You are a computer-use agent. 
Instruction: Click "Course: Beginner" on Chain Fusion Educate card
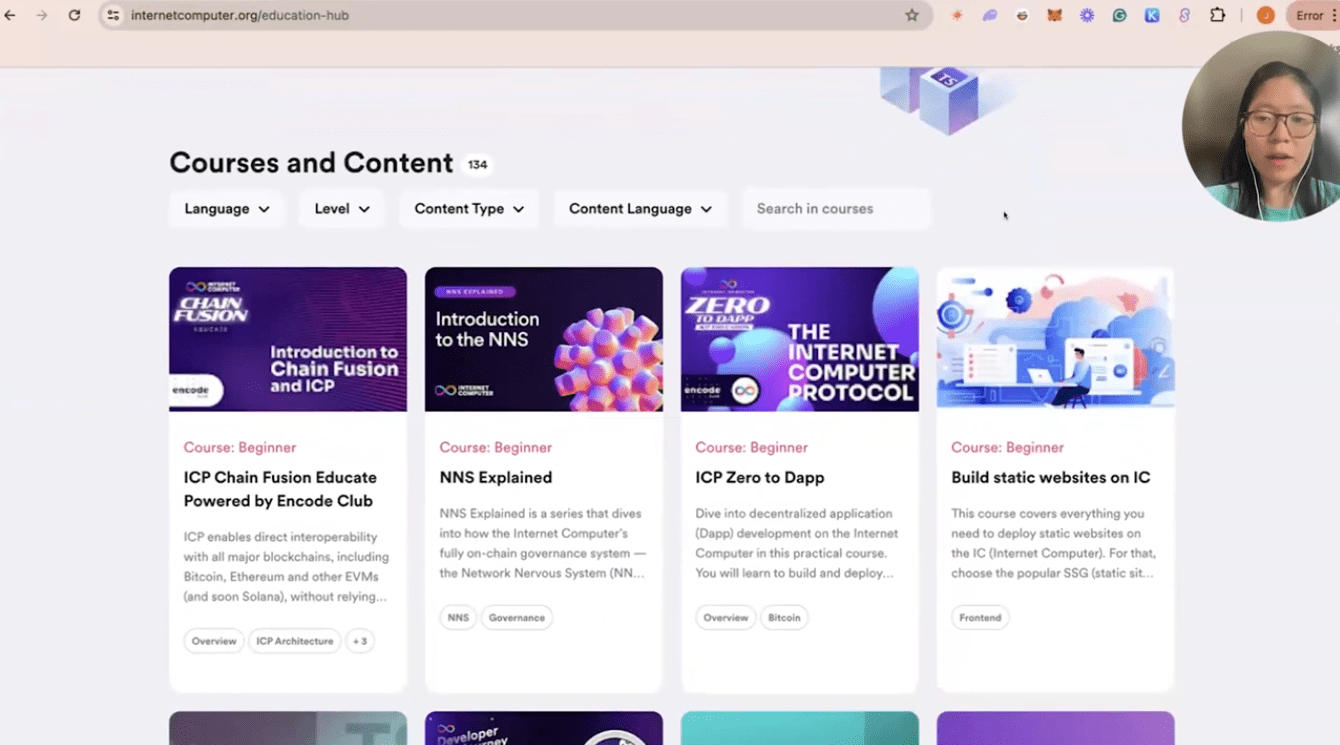[240, 447]
